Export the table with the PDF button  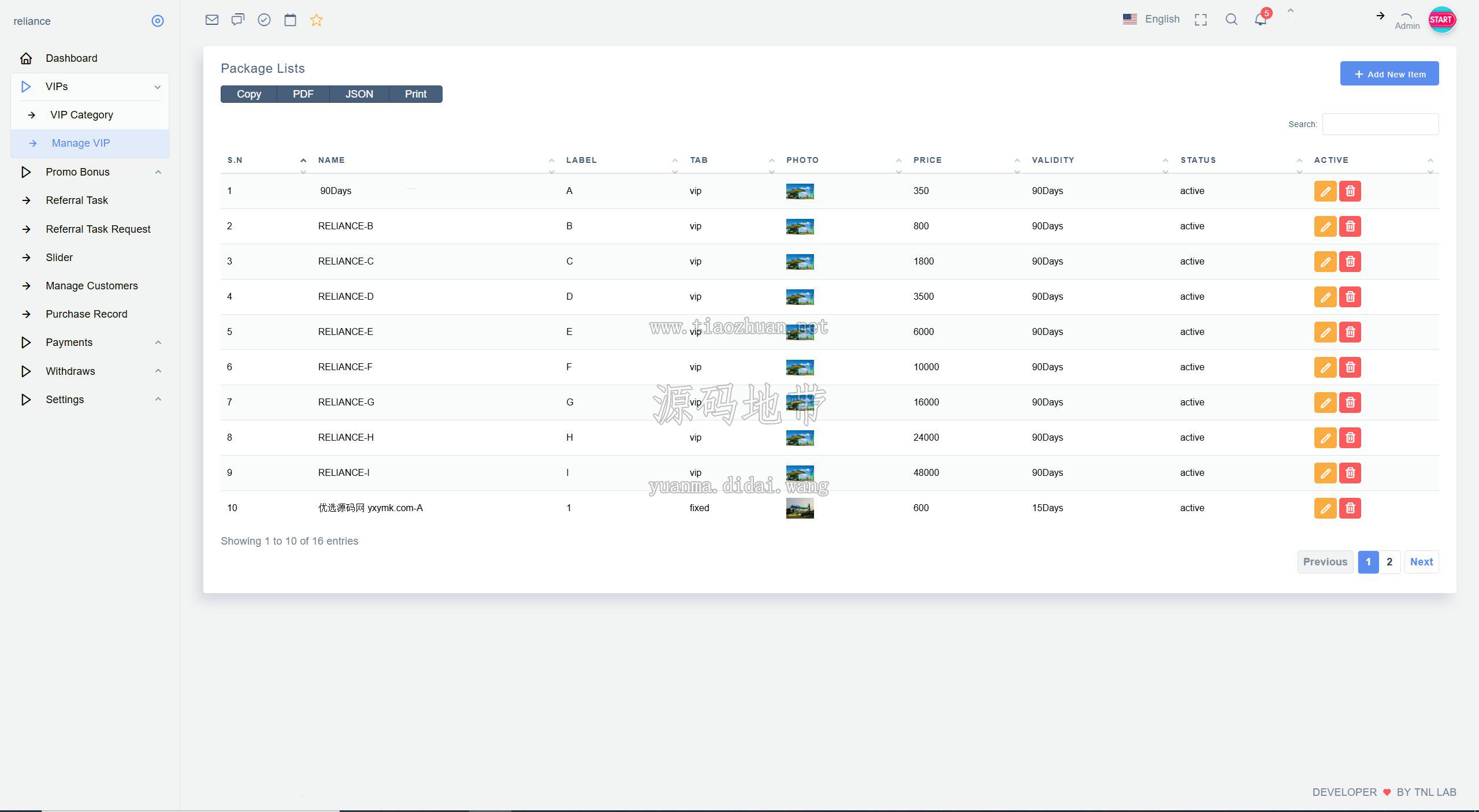pyautogui.click(x=303, y=94)
